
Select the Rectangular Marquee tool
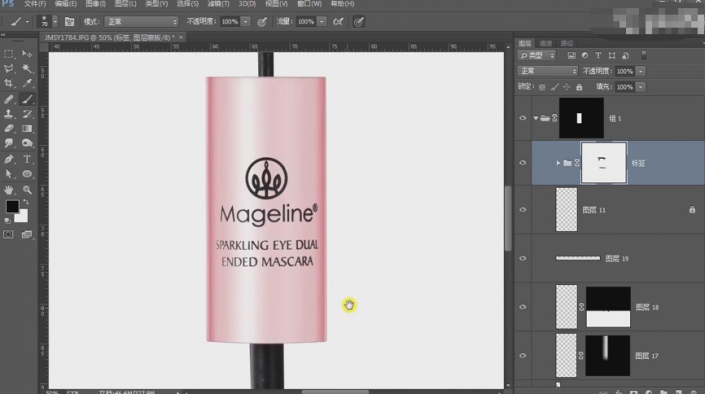tap(9, 54)
